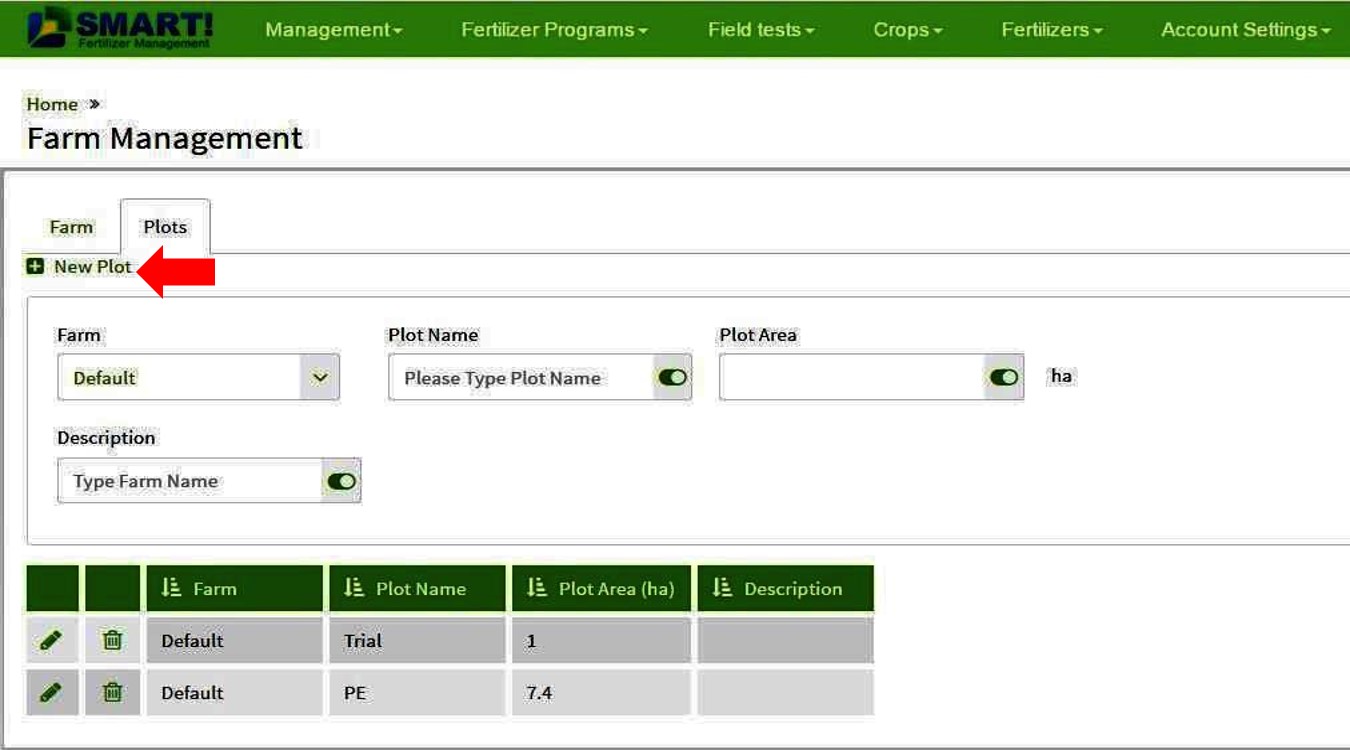Open the Farm dropdown showing Default

pos(198,377)
